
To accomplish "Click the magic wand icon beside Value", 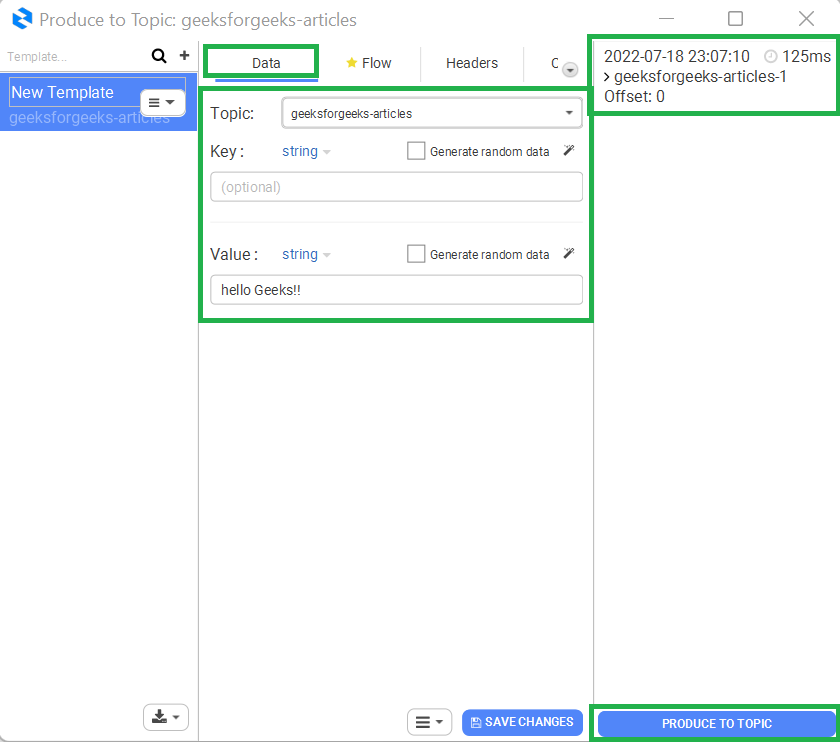I will [x=569, y=253].
